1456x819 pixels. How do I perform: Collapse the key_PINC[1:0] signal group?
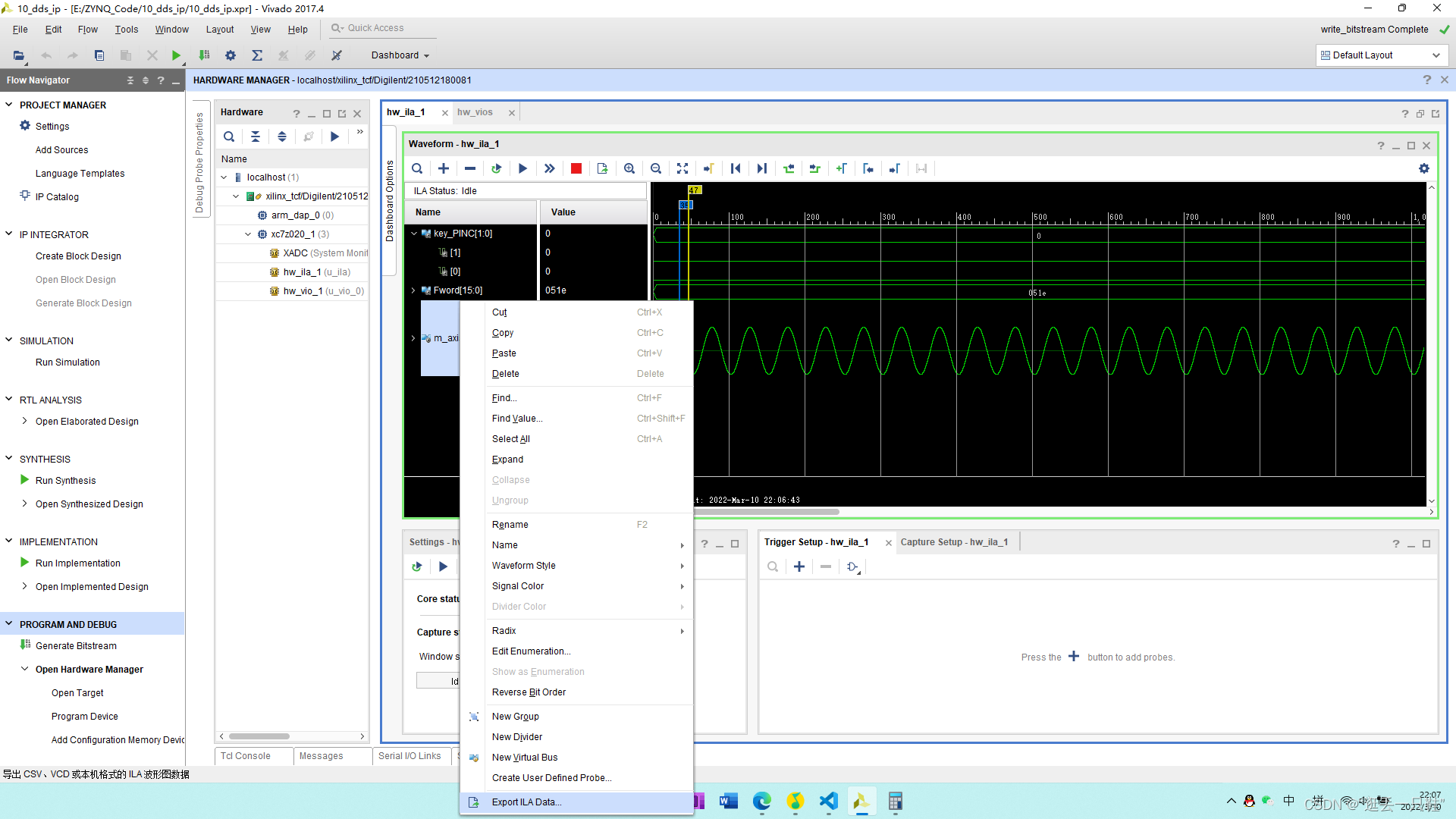(414, 234)
